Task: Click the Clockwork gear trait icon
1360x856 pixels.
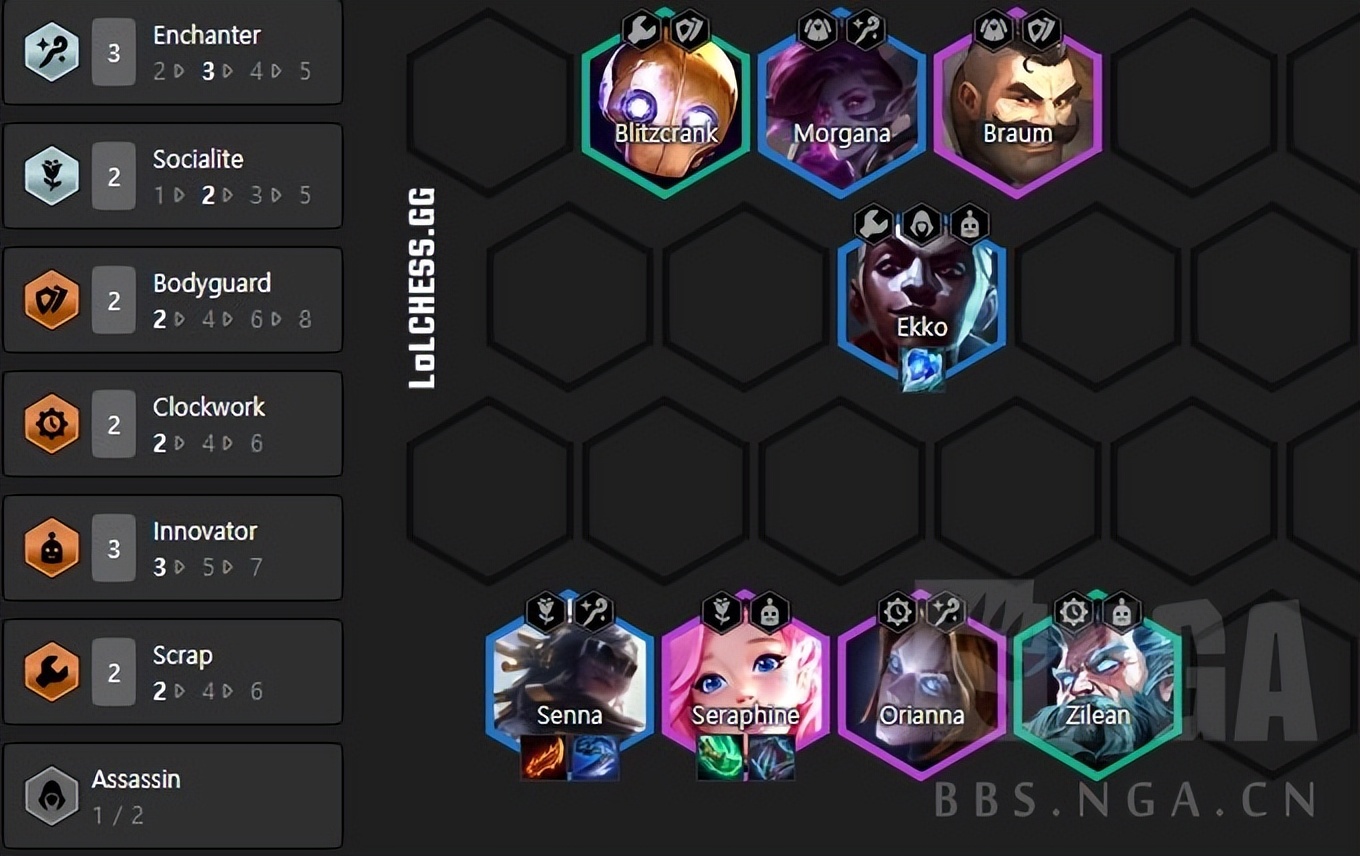Action: 51,425
